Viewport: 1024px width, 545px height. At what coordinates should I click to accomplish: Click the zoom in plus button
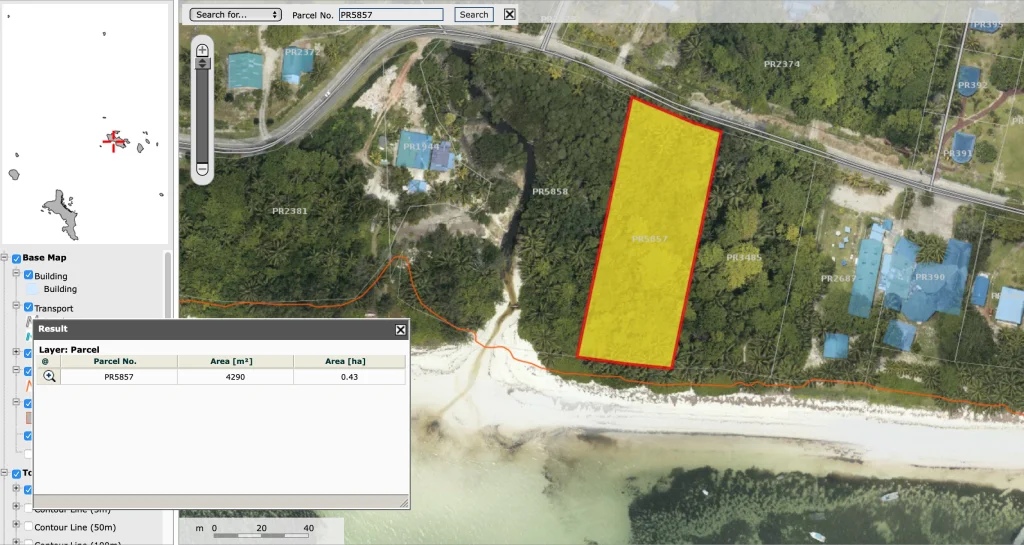202,49
